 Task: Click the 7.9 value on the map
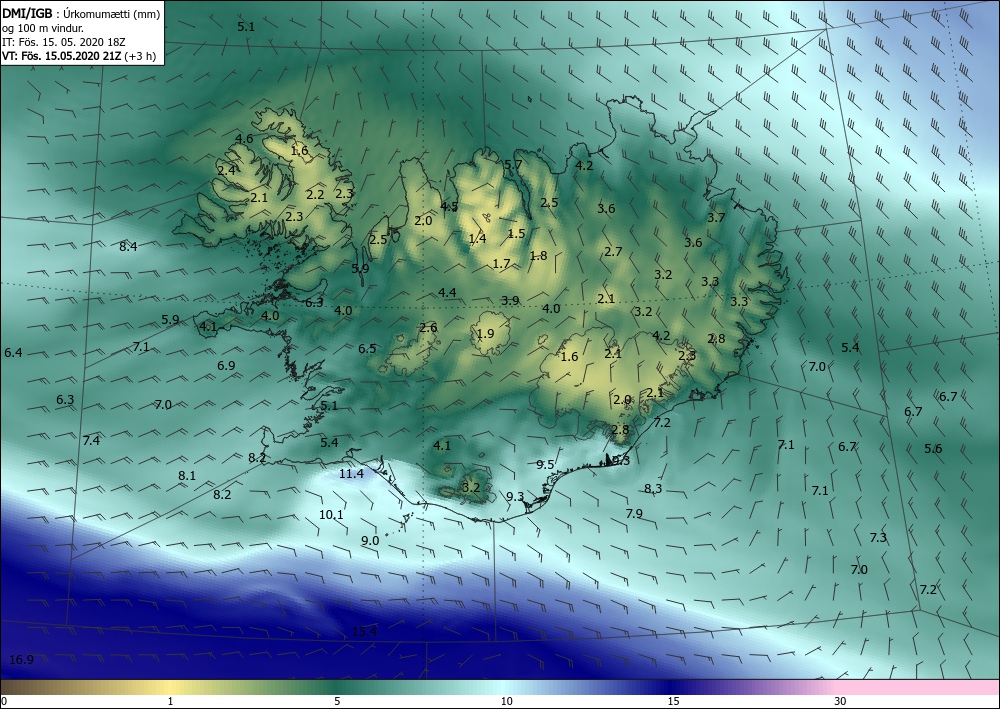634,513
